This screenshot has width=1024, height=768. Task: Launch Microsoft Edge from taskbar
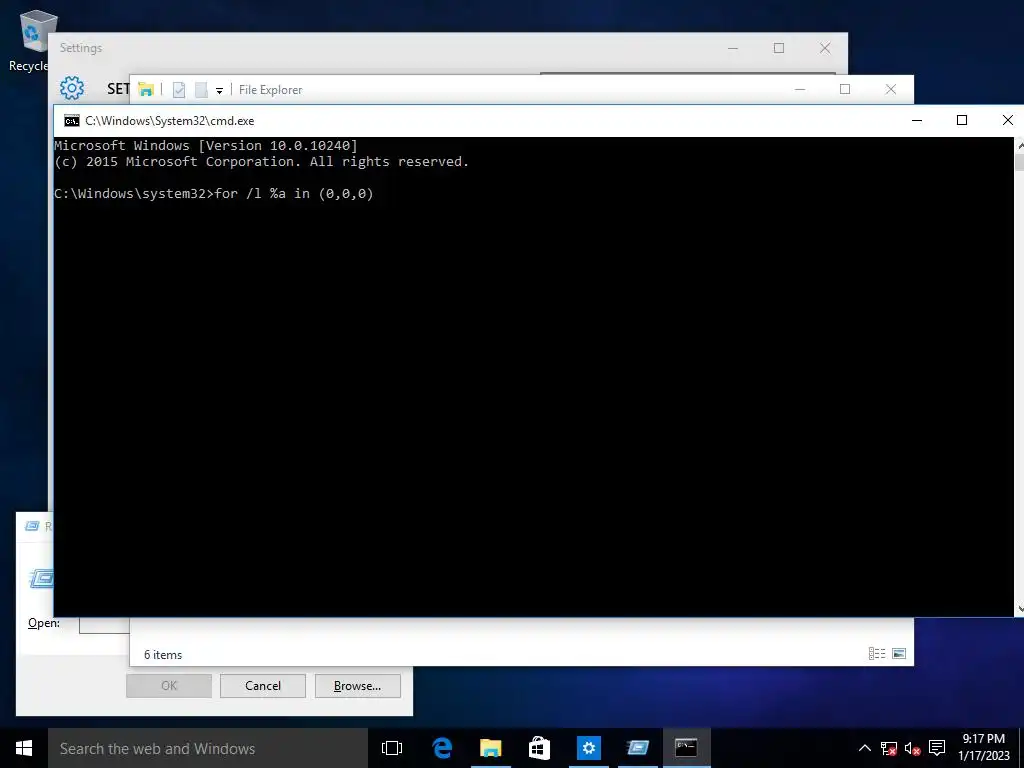tap(442, 748)
